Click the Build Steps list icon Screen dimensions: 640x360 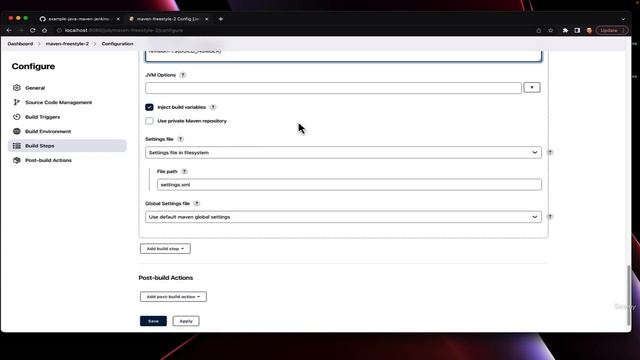(x=17, y=146)
